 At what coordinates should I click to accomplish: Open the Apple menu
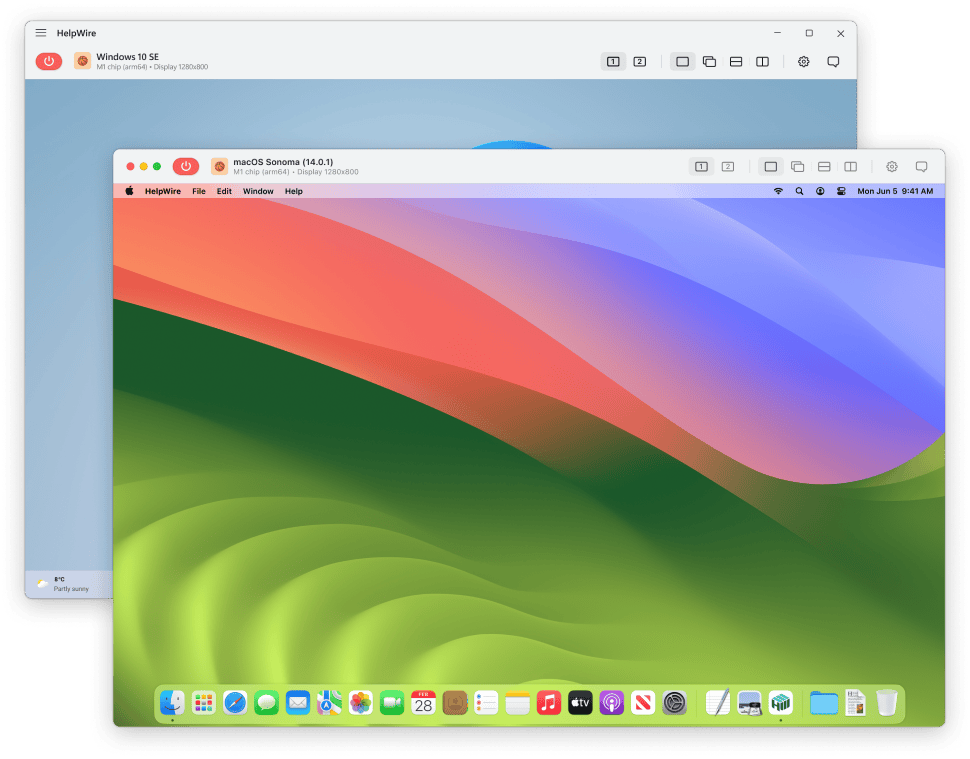[129, 191]
